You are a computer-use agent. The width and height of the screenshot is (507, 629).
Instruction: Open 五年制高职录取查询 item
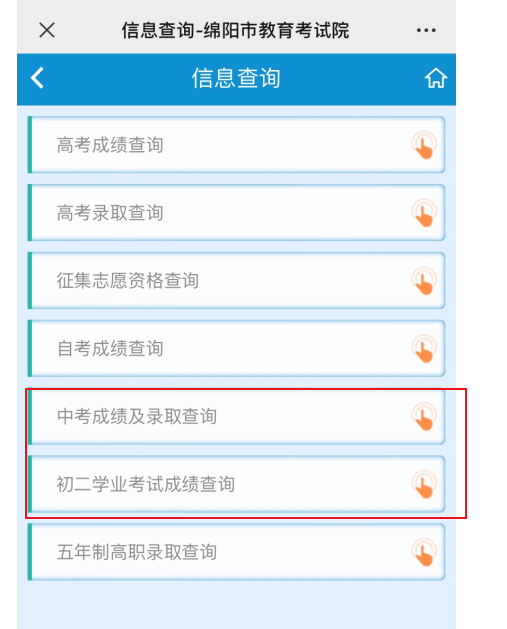236,552
